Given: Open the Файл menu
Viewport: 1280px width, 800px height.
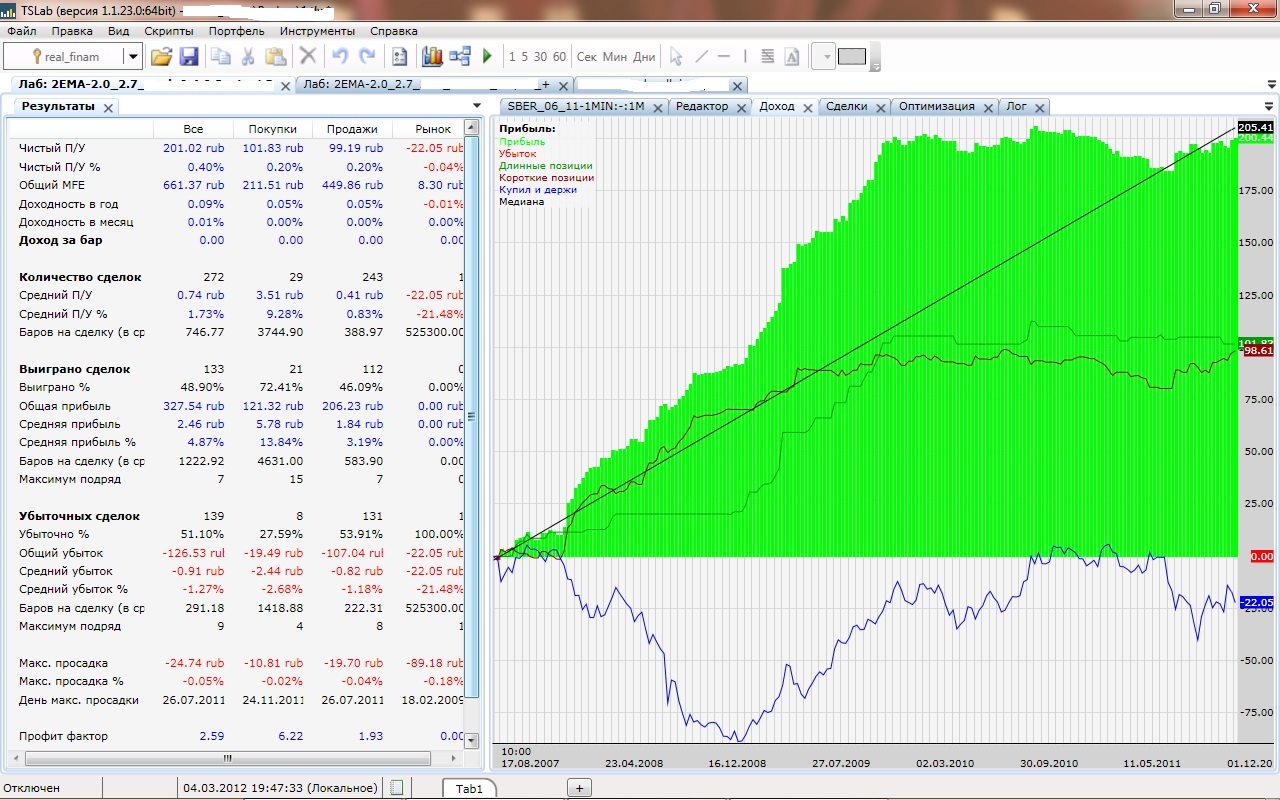Looking at the screenshot, I should point(21,31).
